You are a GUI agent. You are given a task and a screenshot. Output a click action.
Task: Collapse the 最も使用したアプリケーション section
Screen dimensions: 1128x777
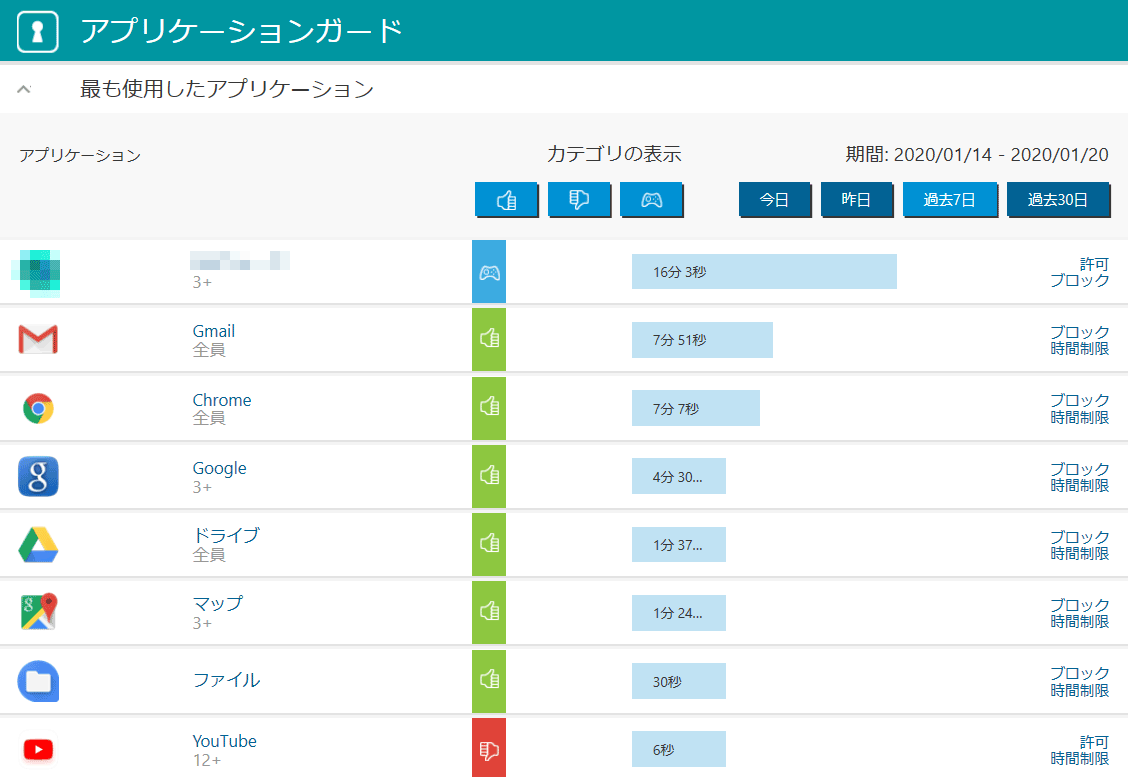point(25,89)
